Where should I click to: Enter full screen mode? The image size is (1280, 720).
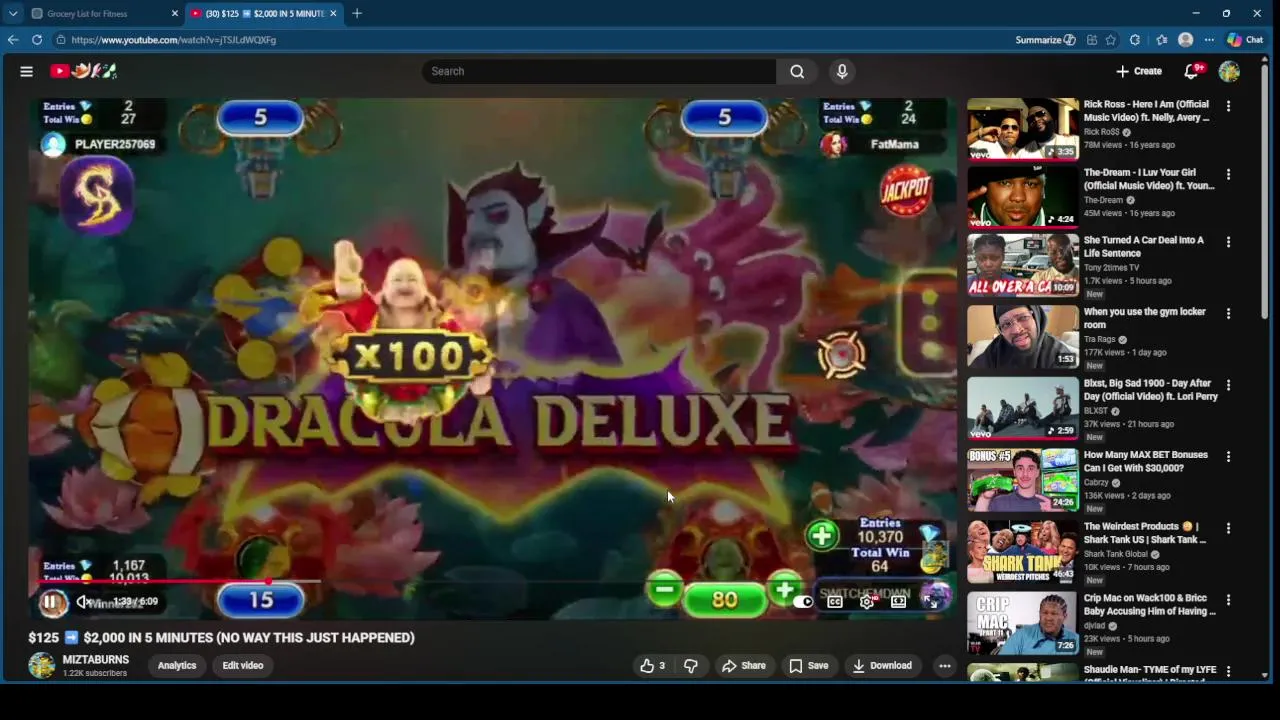[930, 602]
